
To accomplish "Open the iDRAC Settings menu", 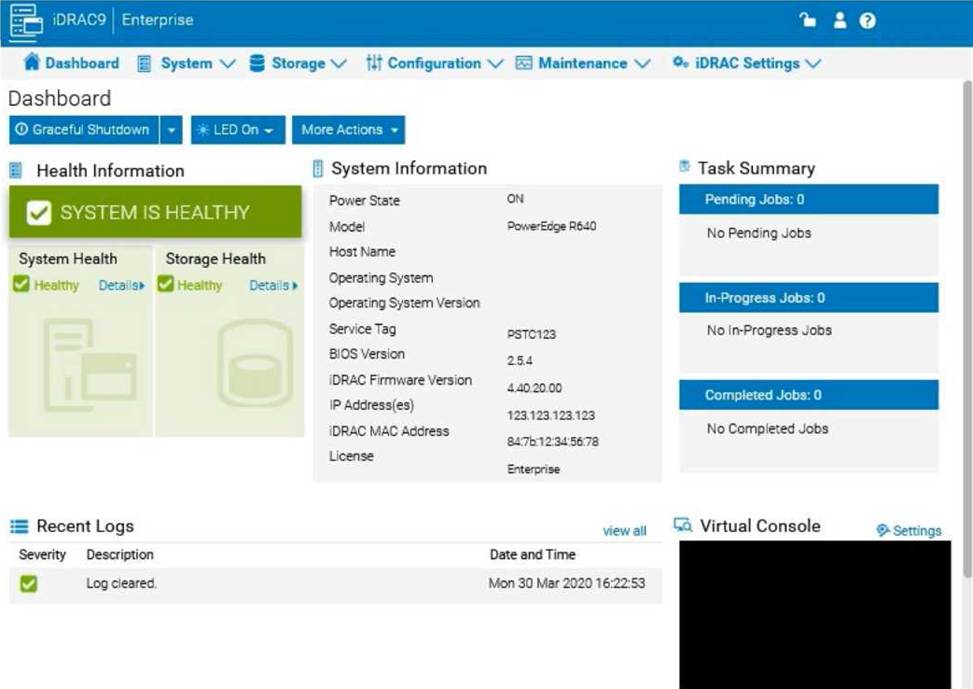I will [x=746, y=63].
